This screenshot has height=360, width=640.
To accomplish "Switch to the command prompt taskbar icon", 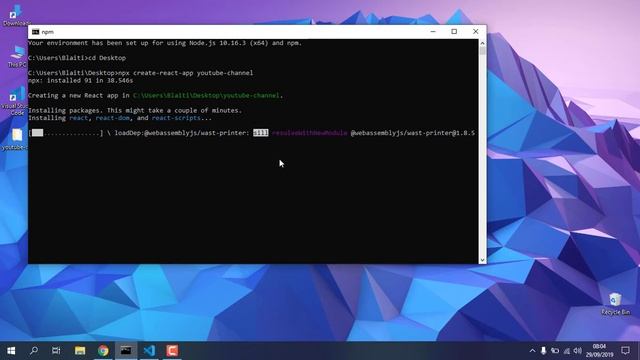I will coord(126,351).
